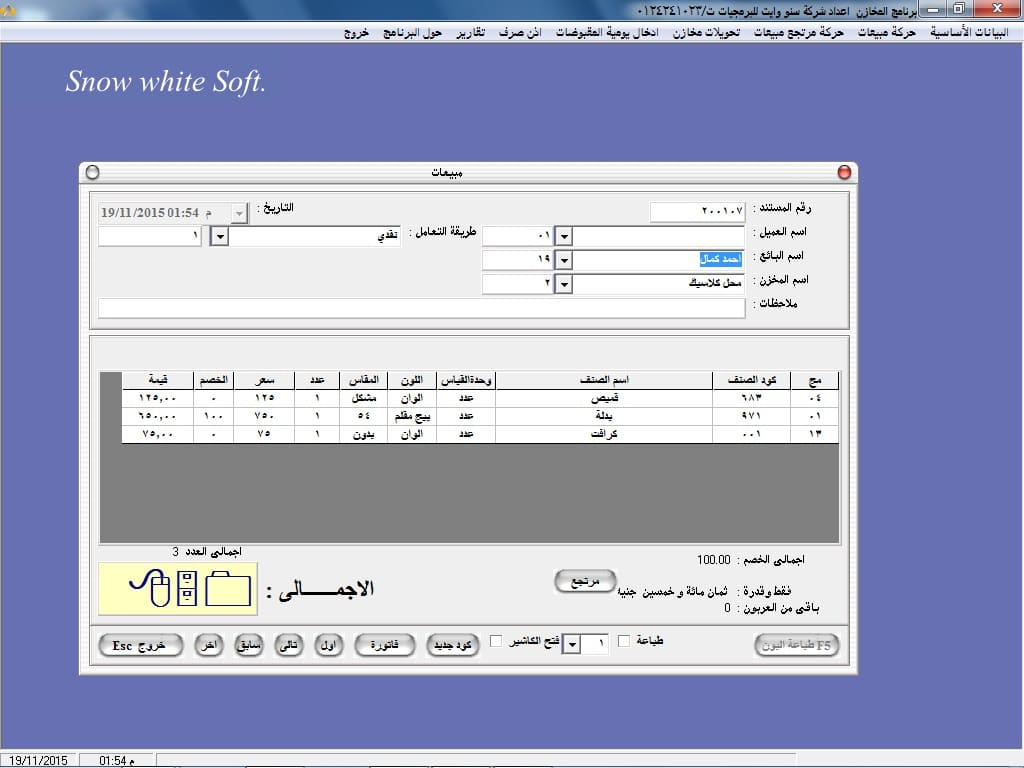Open the اذن صرف menu
Viewport: 1024px width, 768px height.
(x=520, y=32)
